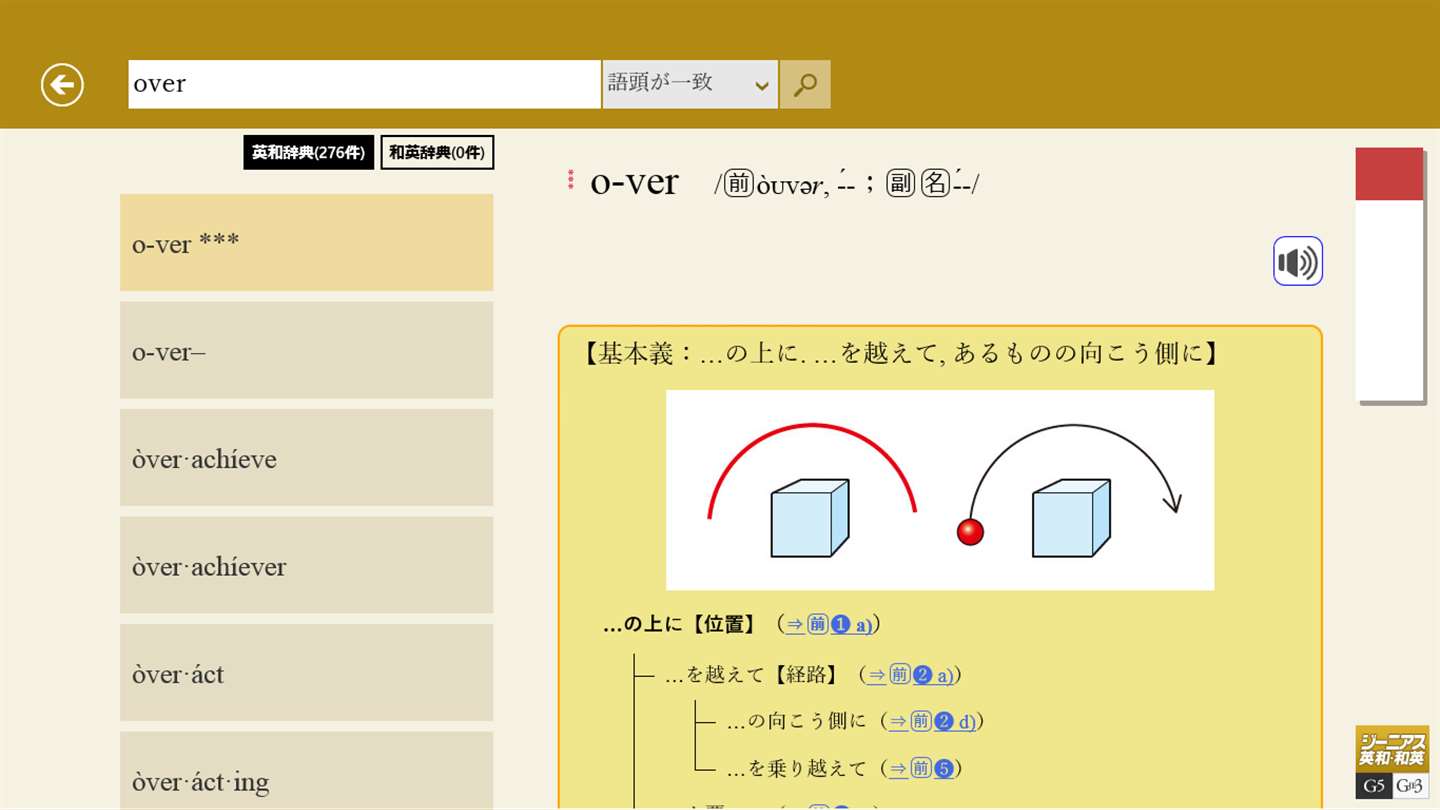The image size is (1440, 810).
Task: Click the cube arc illustration of 'over'
Action: click(x=940, y=490)
